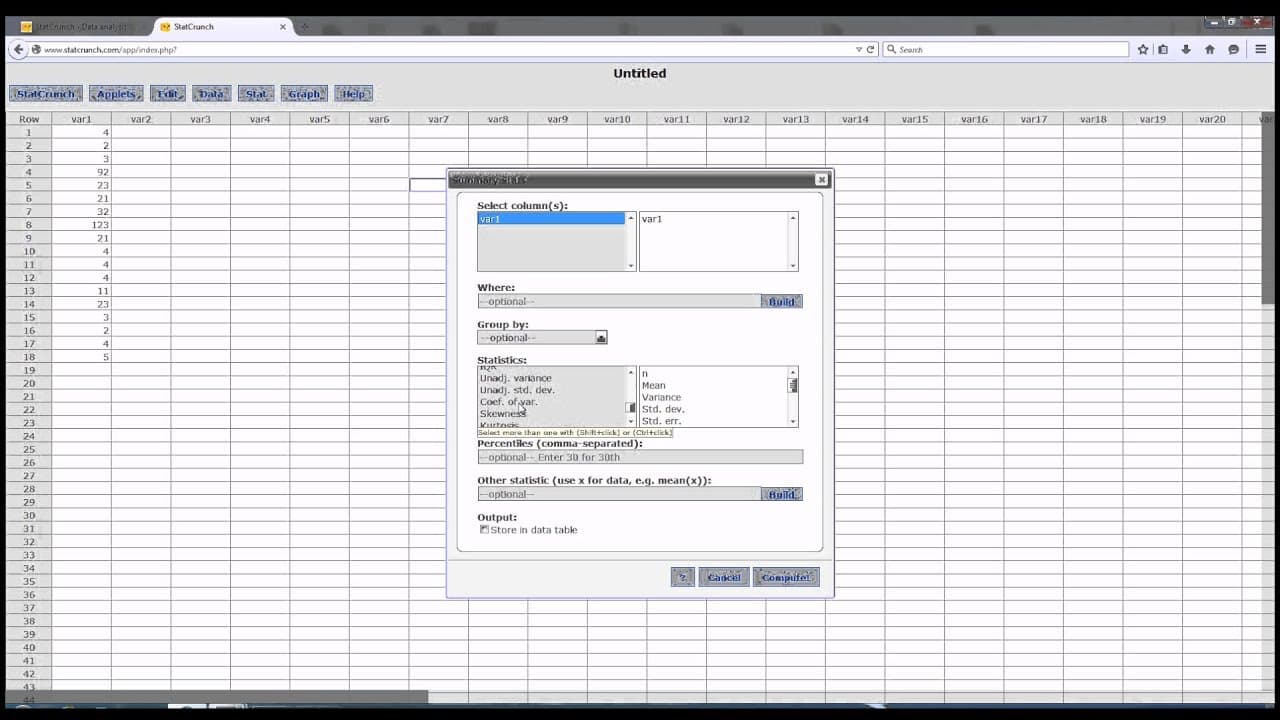
Task: Reload the page with the refresh icon
Action: click(x=871, y=49)
